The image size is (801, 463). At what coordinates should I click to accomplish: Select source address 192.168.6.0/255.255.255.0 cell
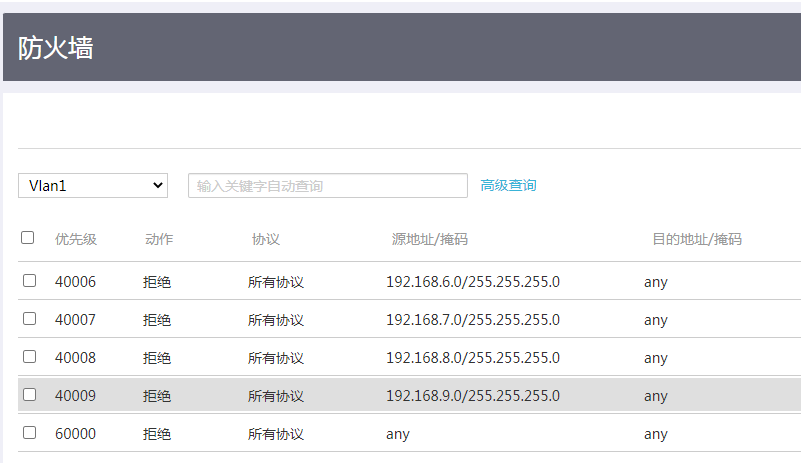(x=473, y=282)
